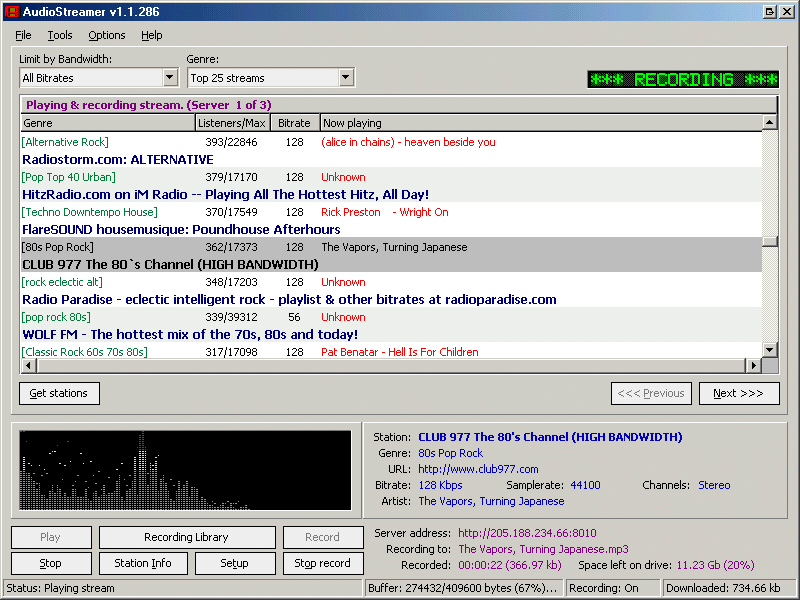
Task: Click the vertical scrollbar thumb in station list
Action: coord(769,241)
